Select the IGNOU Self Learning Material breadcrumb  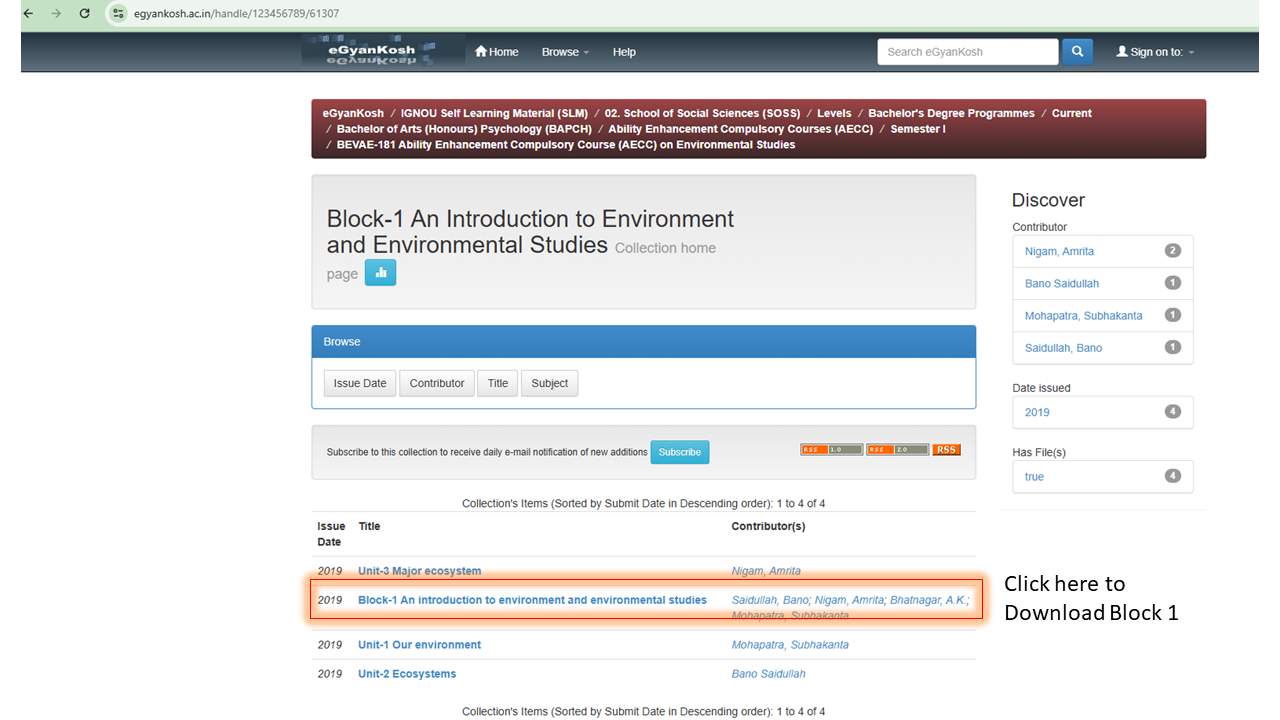point(494,112)
